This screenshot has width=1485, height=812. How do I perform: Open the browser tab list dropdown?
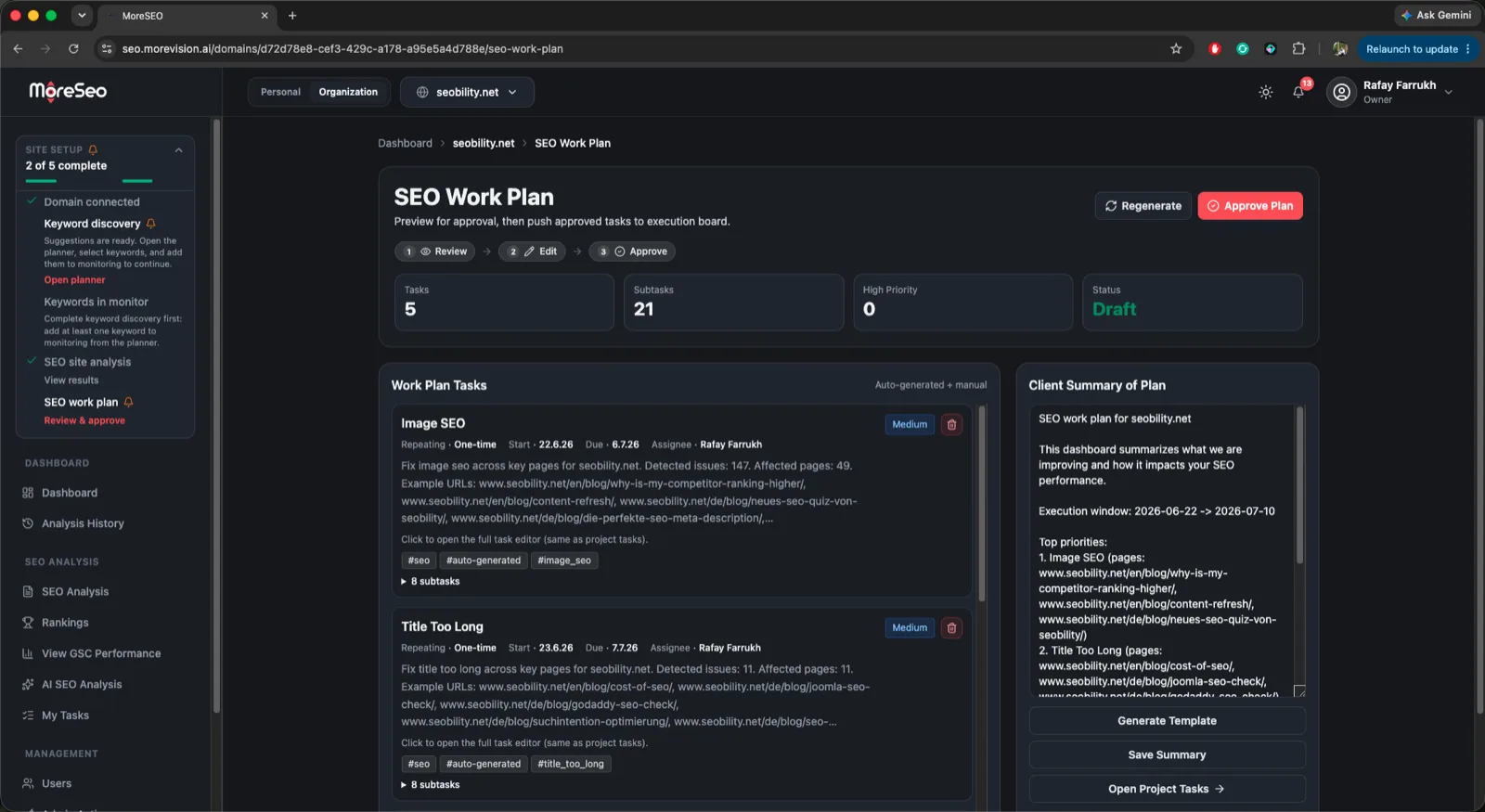pyautogui.click(x=82, y=15)
